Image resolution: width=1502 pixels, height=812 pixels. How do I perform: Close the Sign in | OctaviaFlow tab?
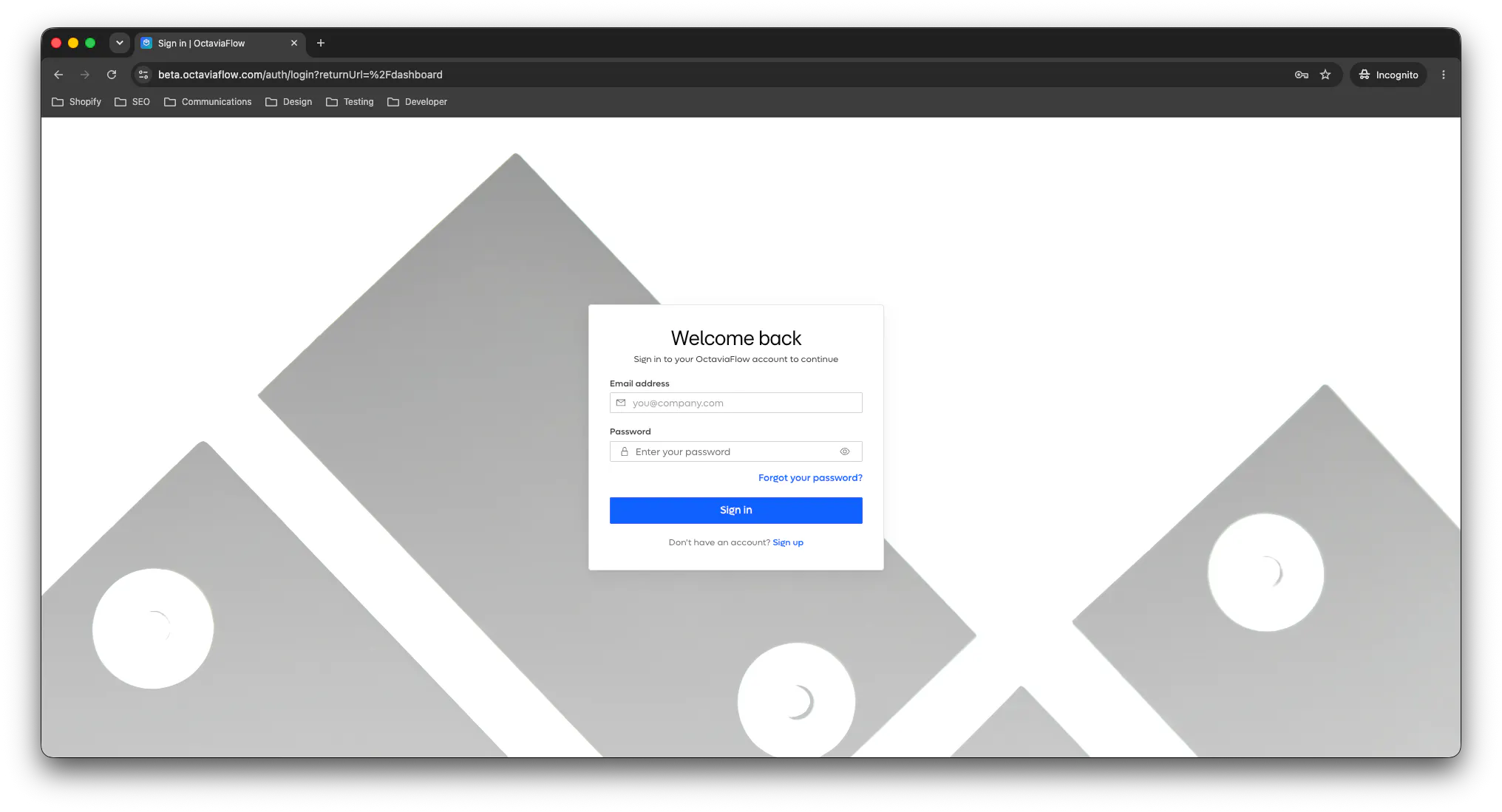tap(294, 43)
